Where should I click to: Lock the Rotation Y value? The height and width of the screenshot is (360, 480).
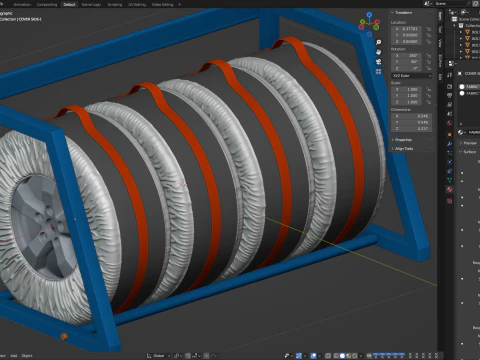(428, 62)
